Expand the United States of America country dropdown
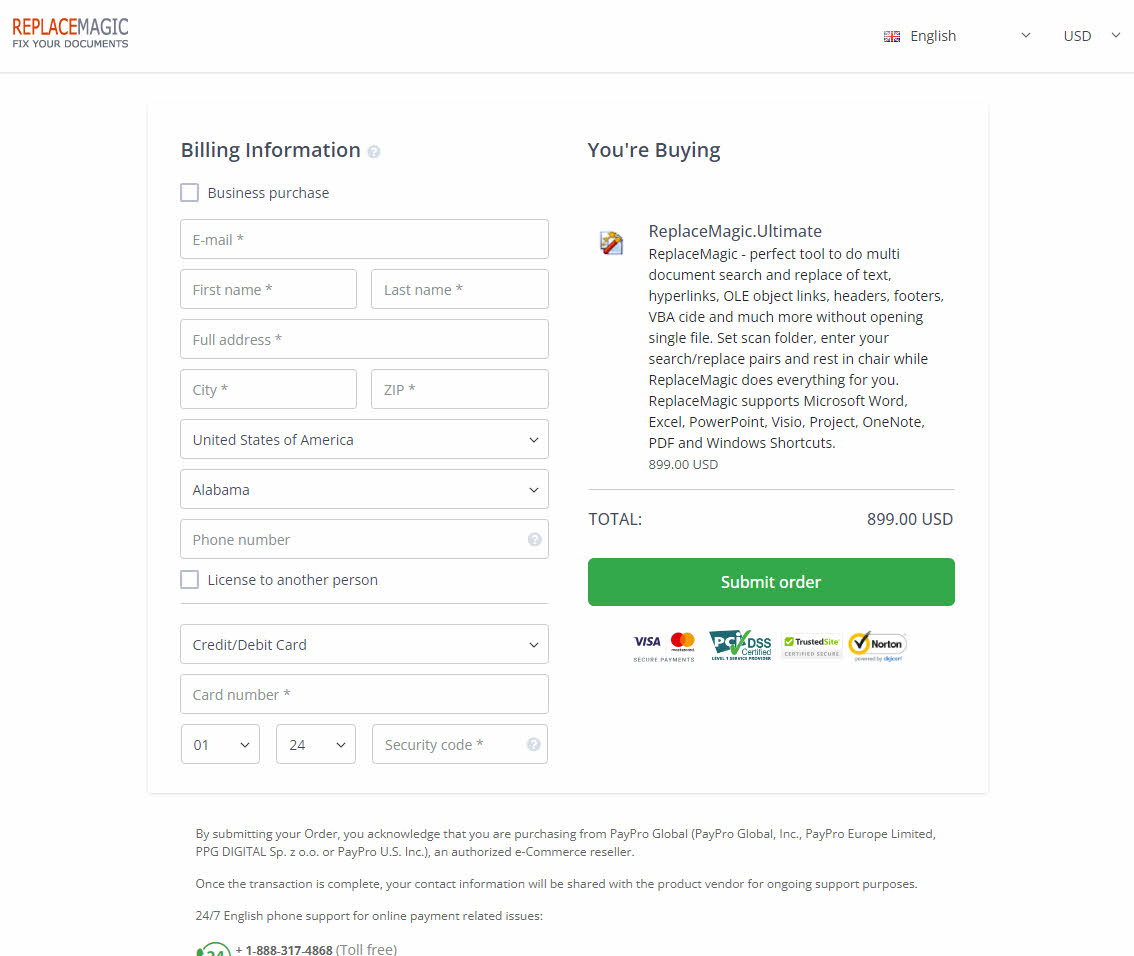 click(364, 440)
